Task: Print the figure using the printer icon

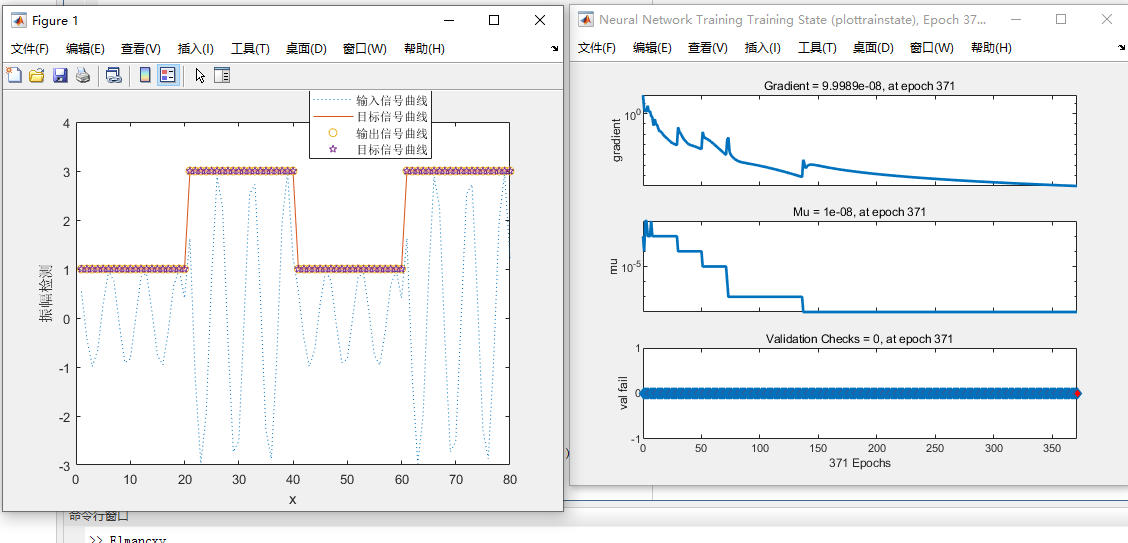Action: tap(83, 75)
